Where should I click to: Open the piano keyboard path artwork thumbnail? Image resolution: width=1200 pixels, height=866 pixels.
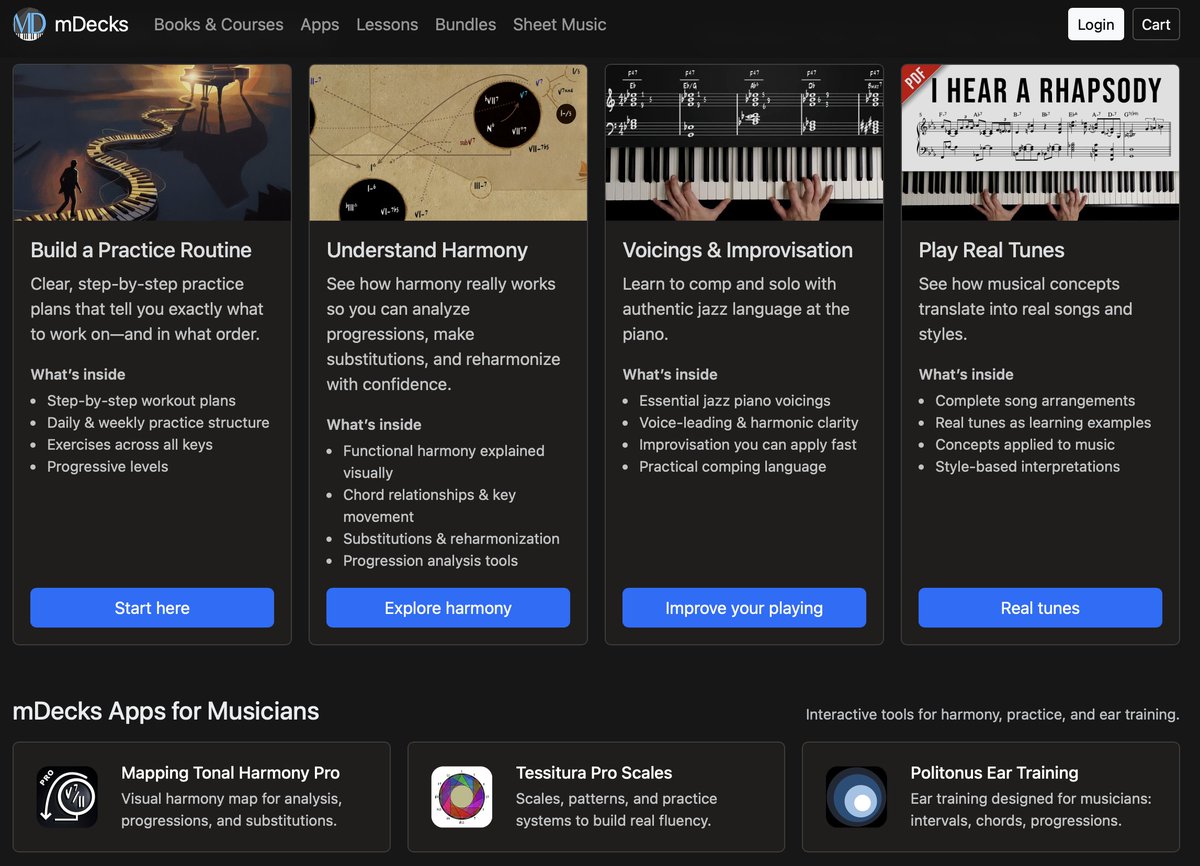pos(152,143)
